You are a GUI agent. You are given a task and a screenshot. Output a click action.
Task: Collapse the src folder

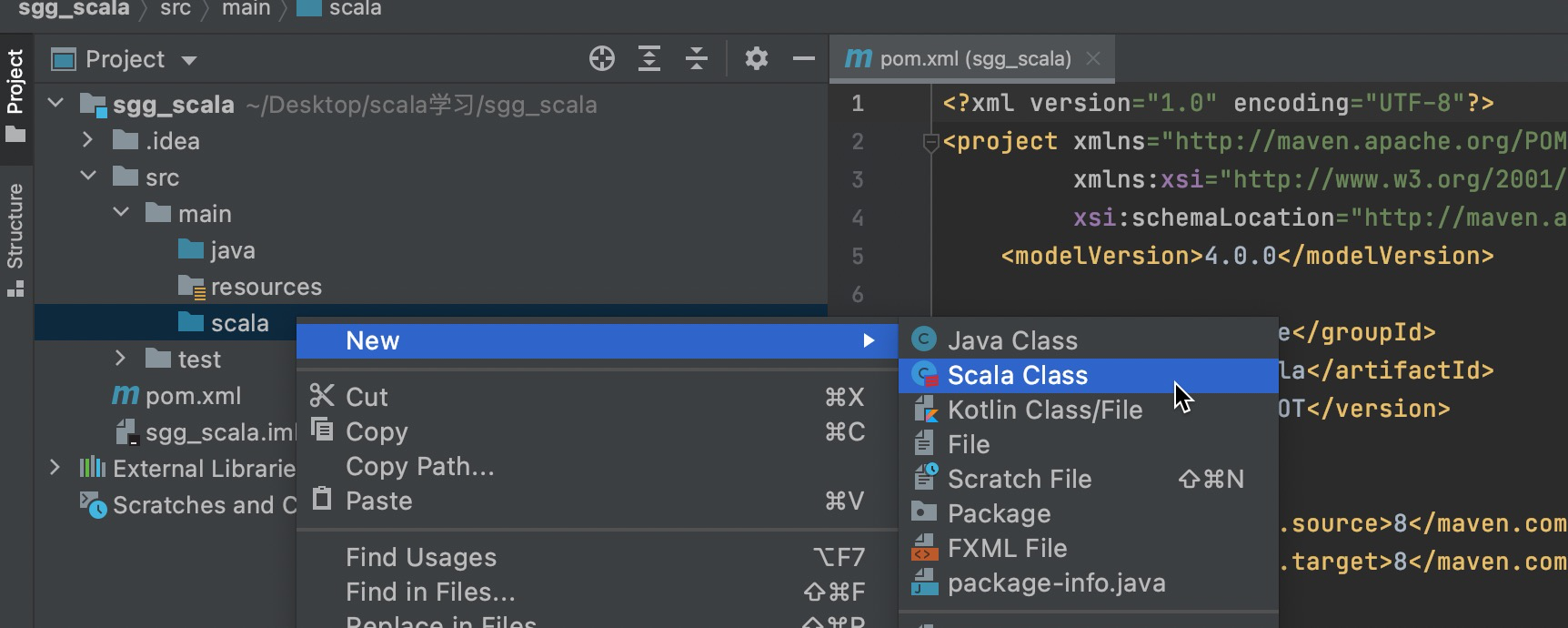(87, 177)
